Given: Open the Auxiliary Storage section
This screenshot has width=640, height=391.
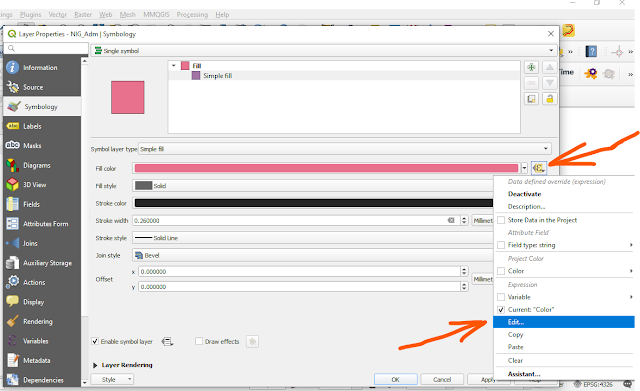Looking at the screenshot, I should point(42,263).
